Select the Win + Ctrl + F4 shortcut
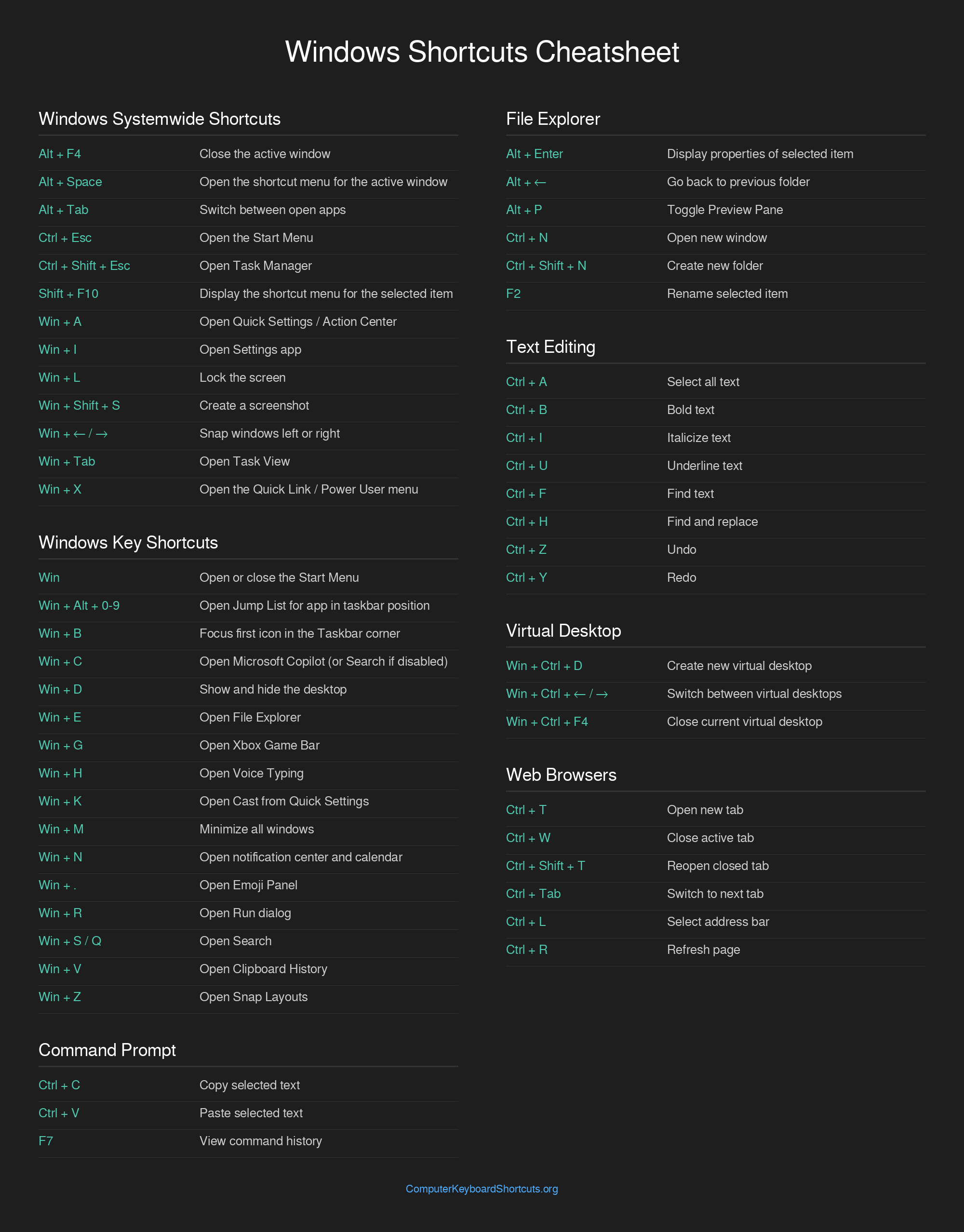 pyautogui.click(x=547, y=722)
